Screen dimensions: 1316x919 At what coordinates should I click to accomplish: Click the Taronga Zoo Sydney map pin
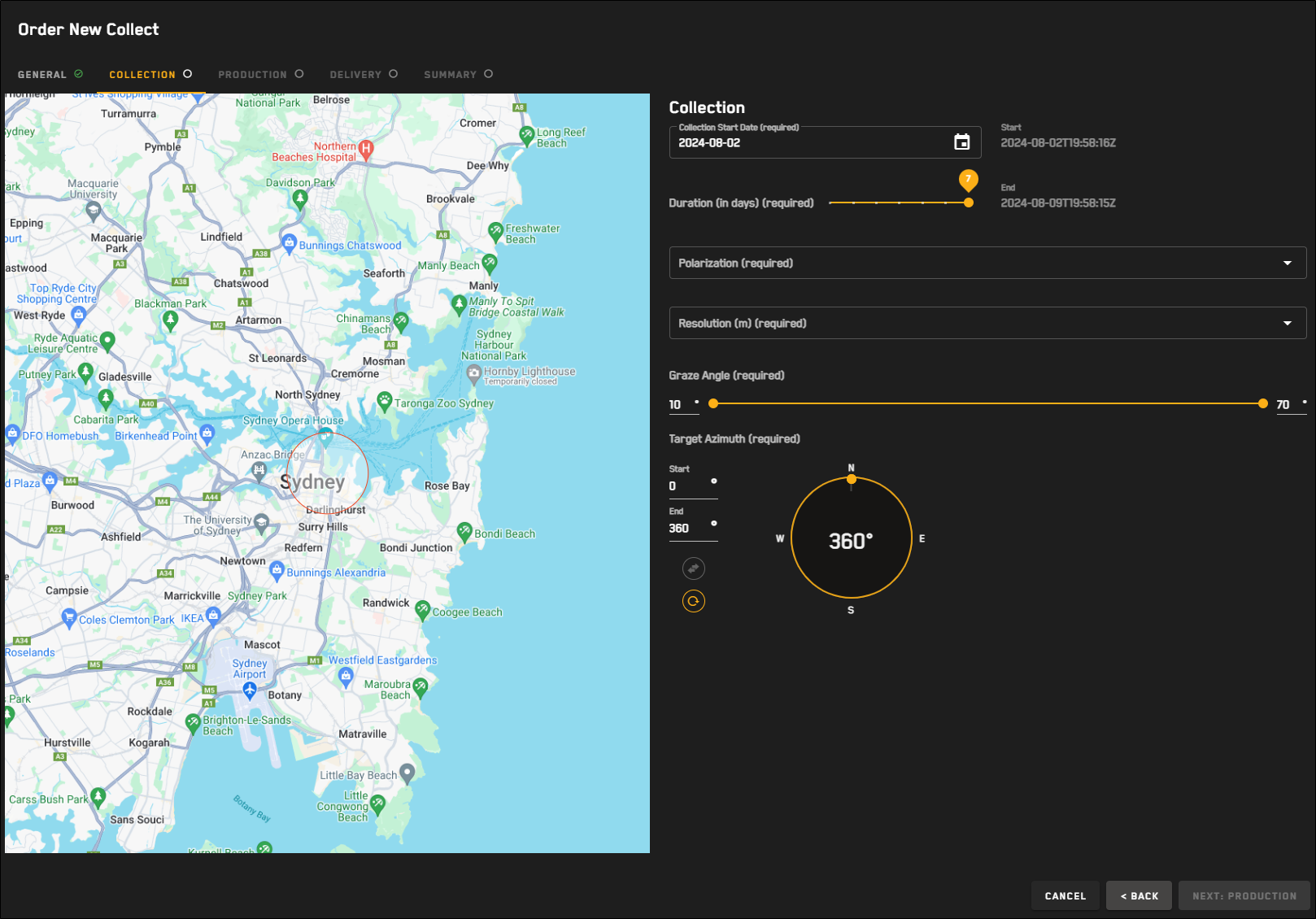[x=385, y=400]
